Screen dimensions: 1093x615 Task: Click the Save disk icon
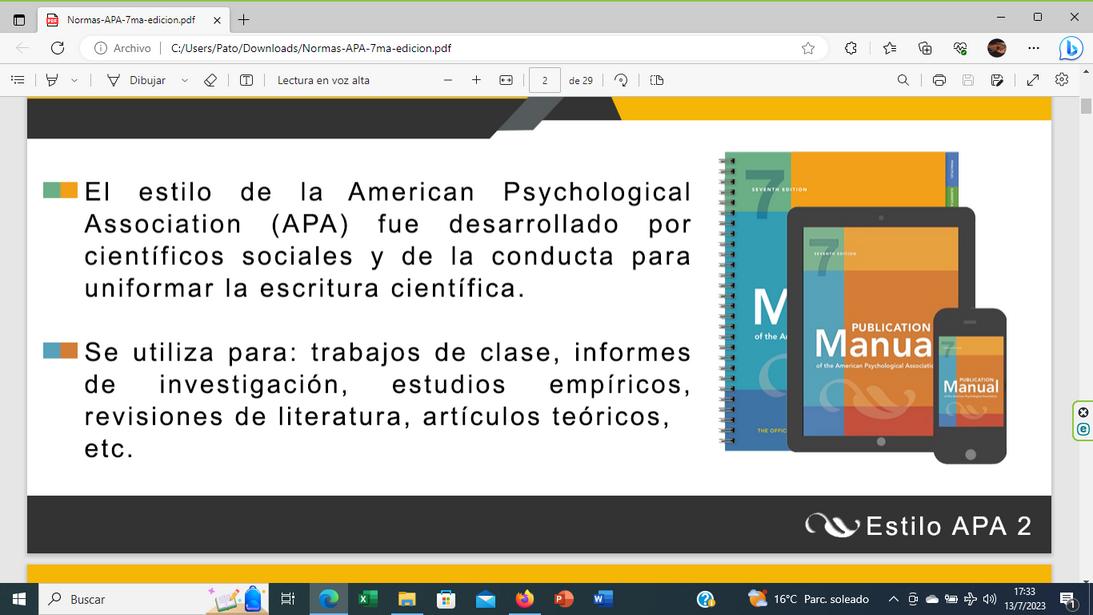pyautogui.click(x=968, y=80)
